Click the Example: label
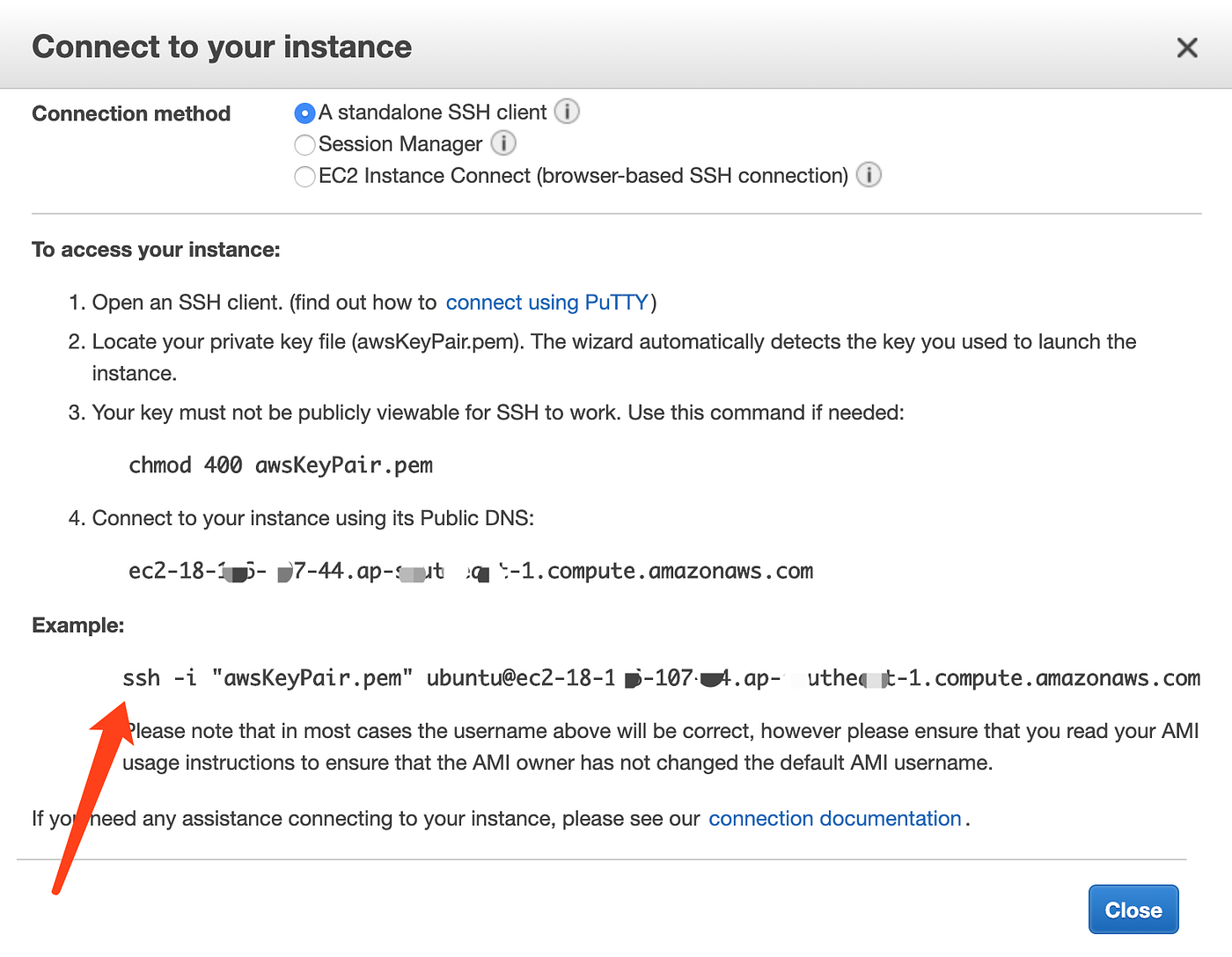Viewport: 1232px width, 957px height. [77, 625]
